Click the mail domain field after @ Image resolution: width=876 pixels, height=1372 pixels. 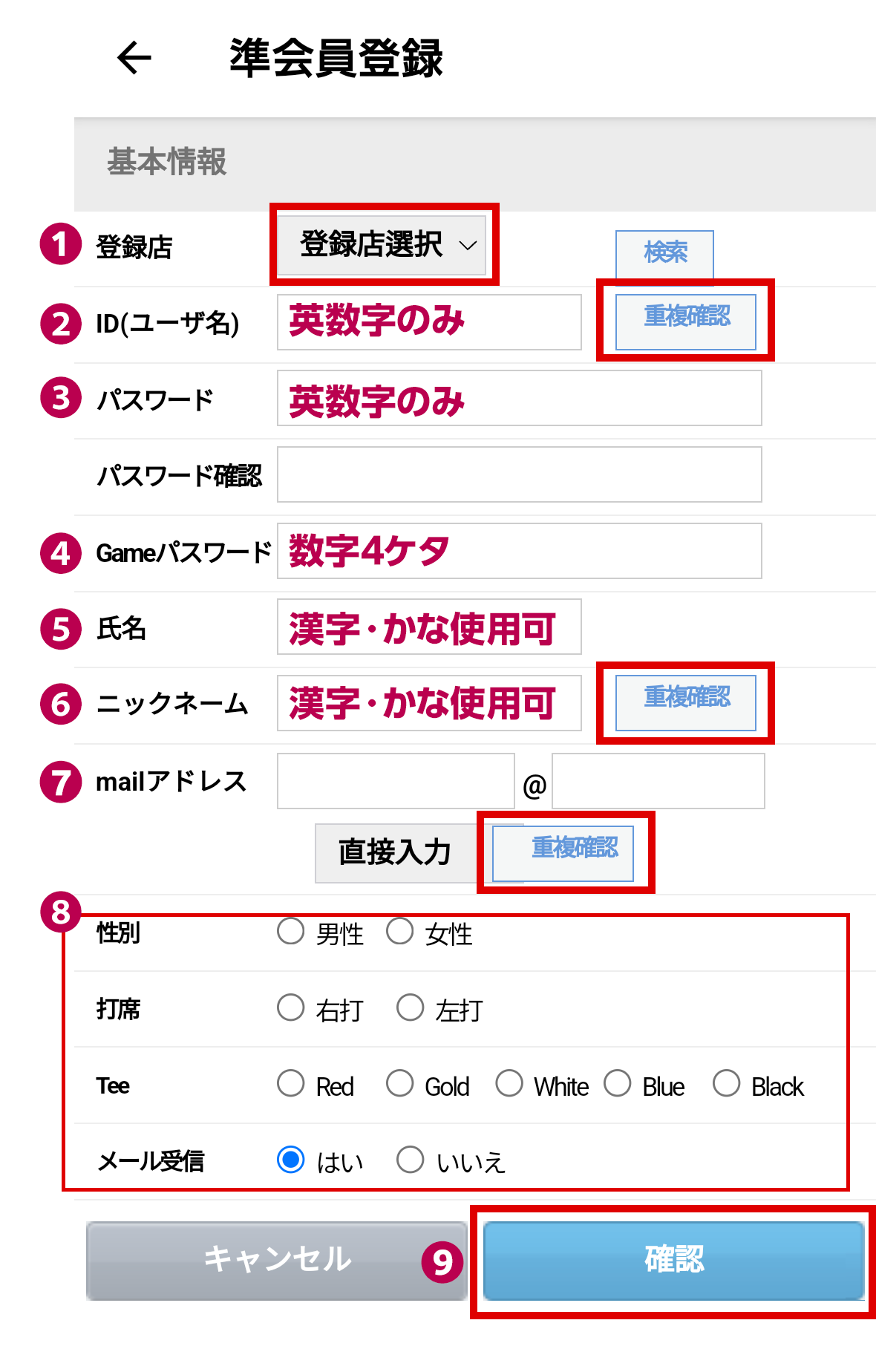(658, 781)
